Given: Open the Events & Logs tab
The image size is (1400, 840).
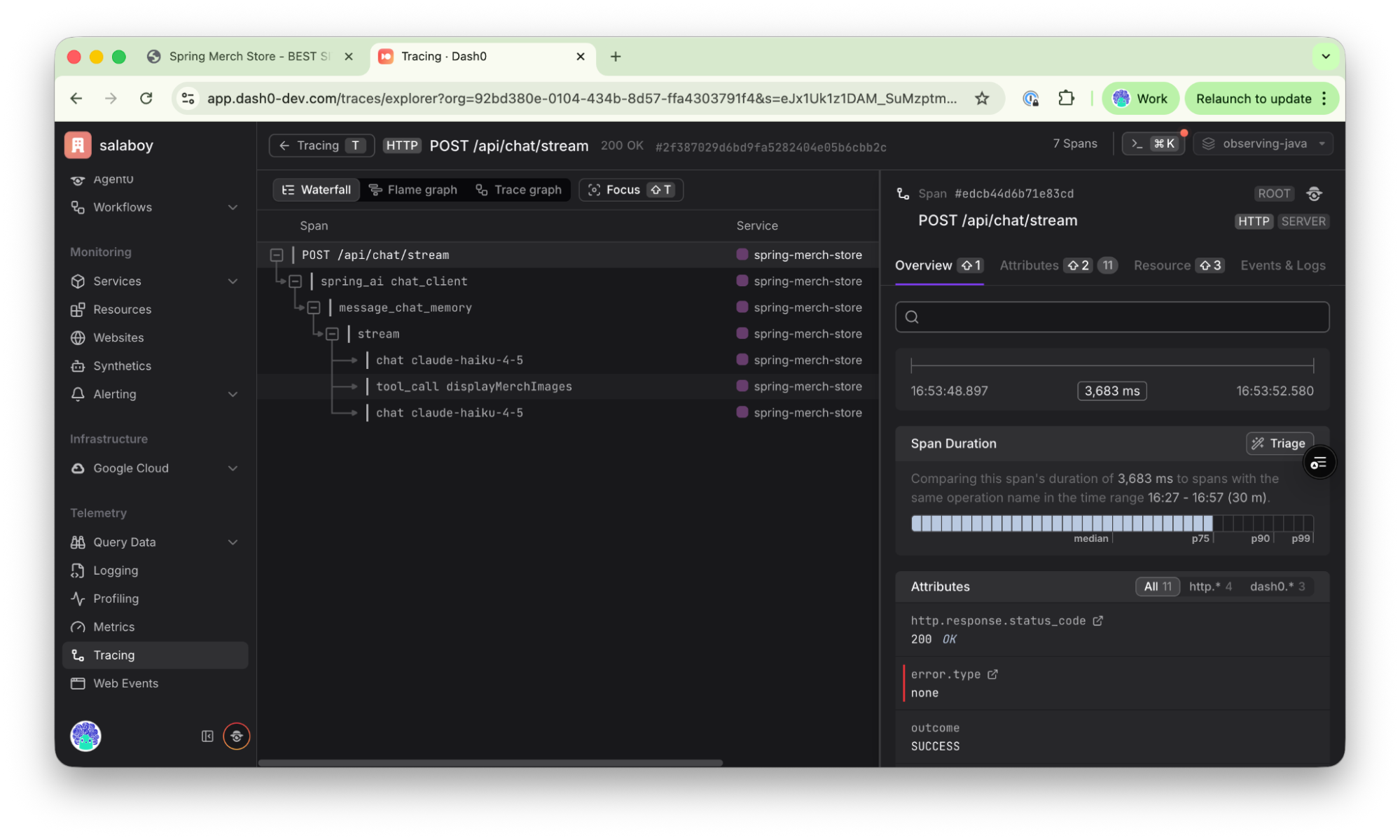Looking at the screenshot, I should click(1282, 265).
